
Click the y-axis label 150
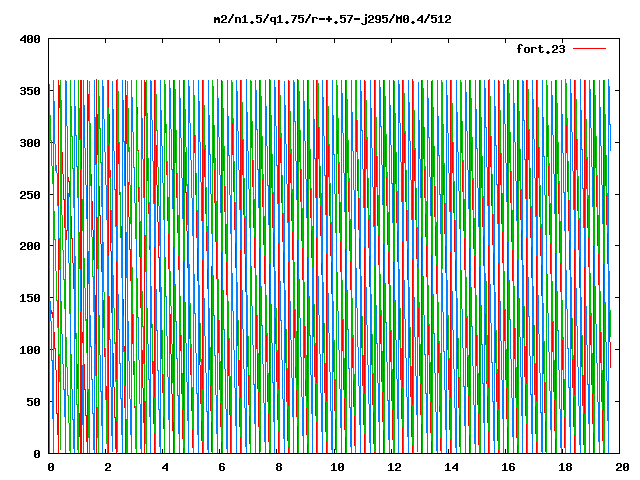30,298
